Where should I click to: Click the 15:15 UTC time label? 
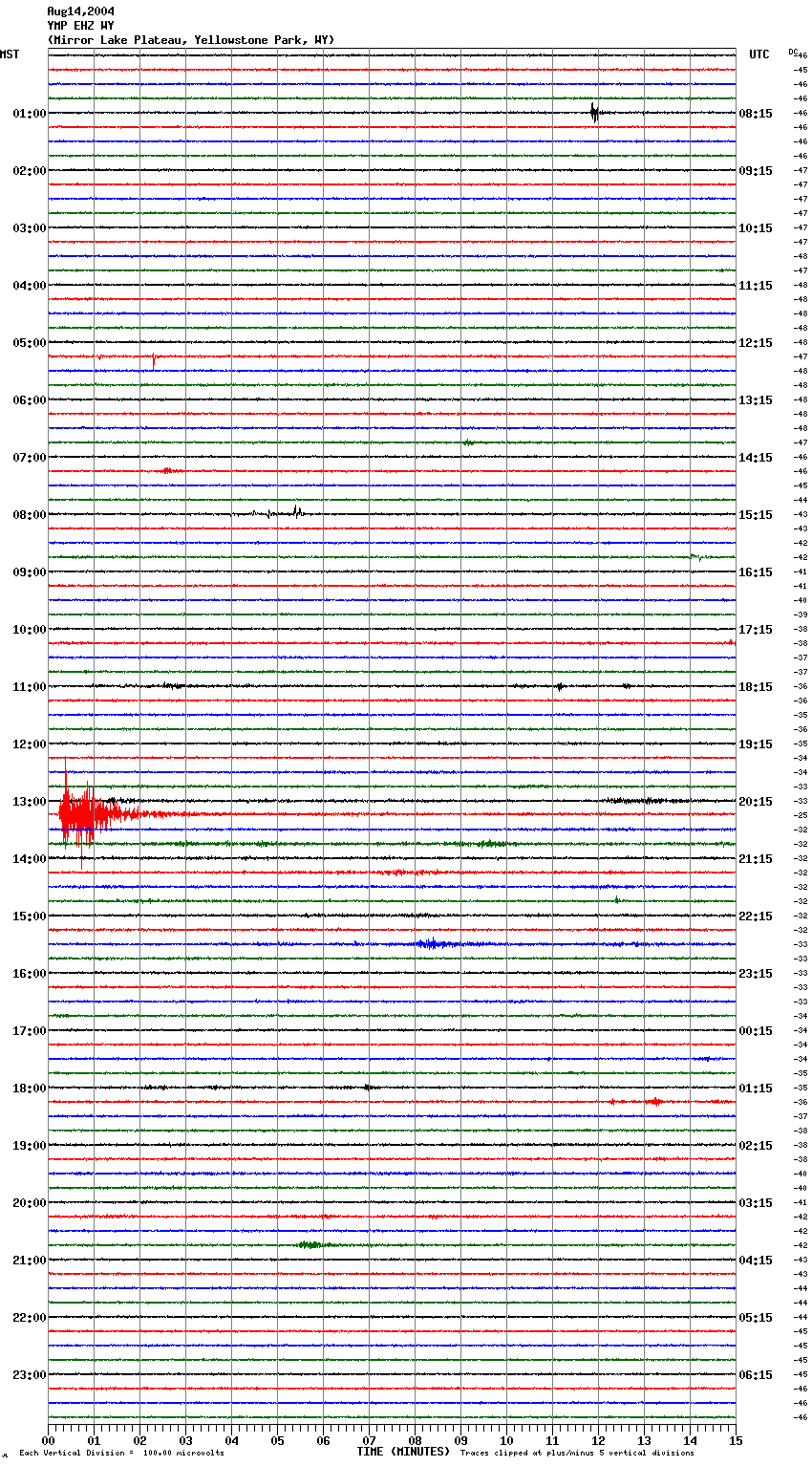coord(756,515)
